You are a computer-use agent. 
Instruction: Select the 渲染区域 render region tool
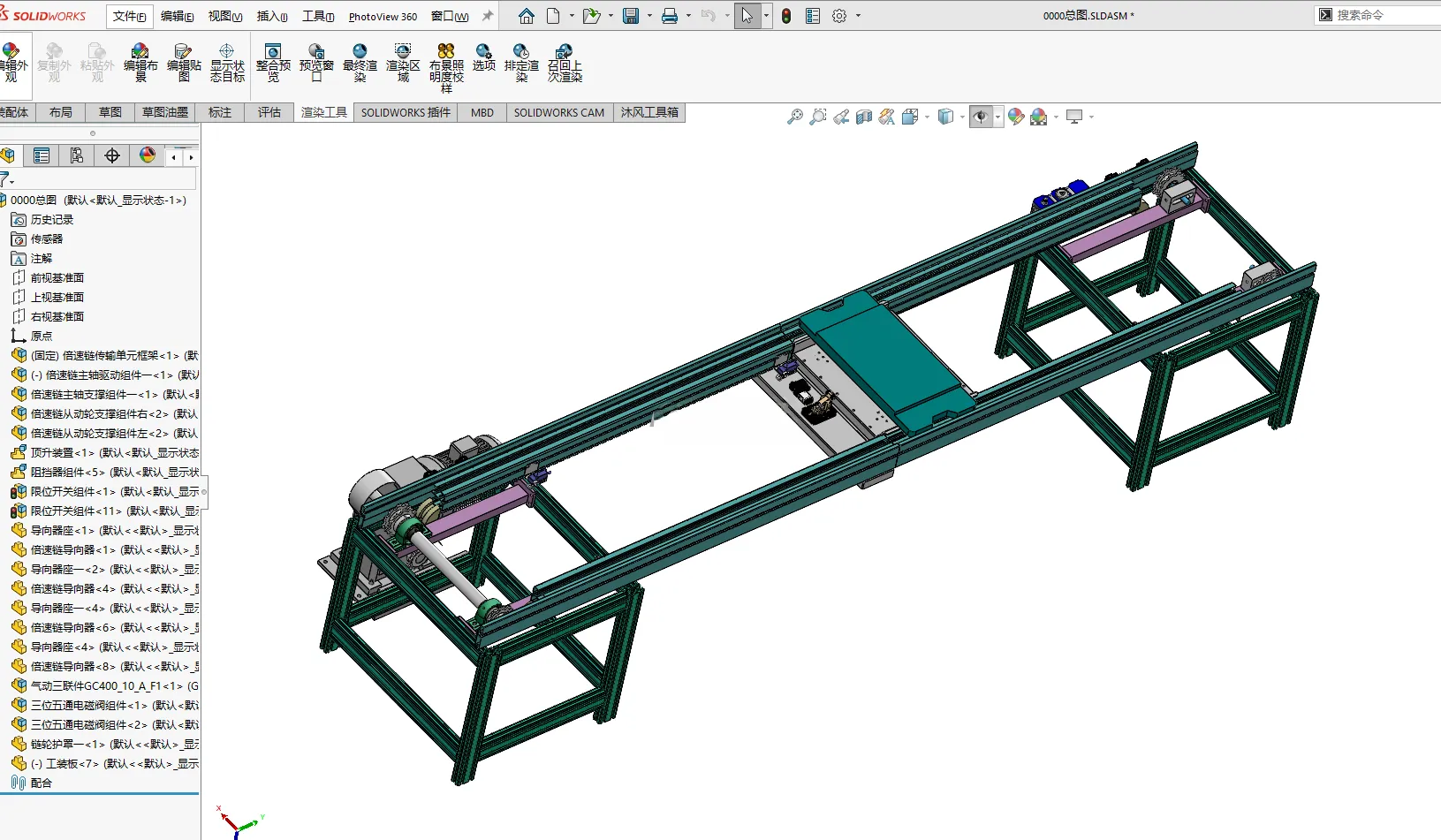coord(403,63)
